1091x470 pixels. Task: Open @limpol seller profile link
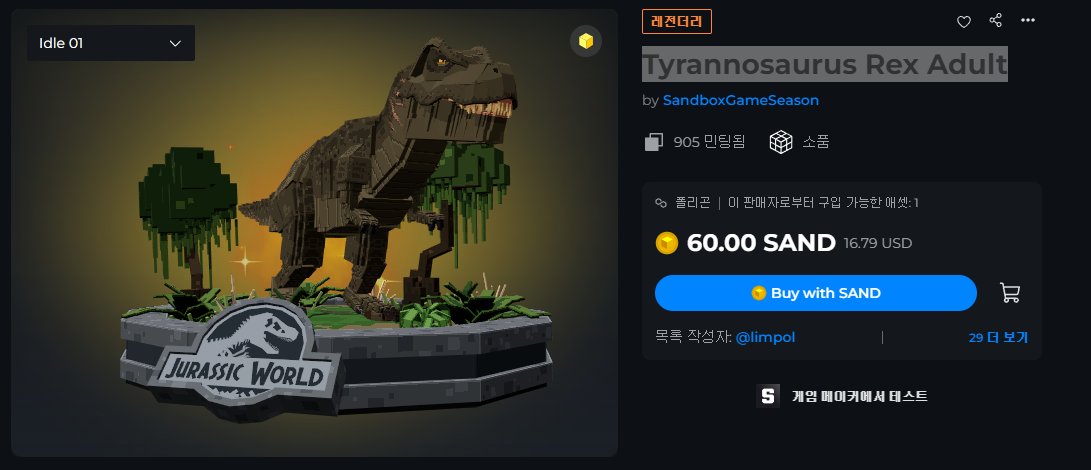[765, 338]
